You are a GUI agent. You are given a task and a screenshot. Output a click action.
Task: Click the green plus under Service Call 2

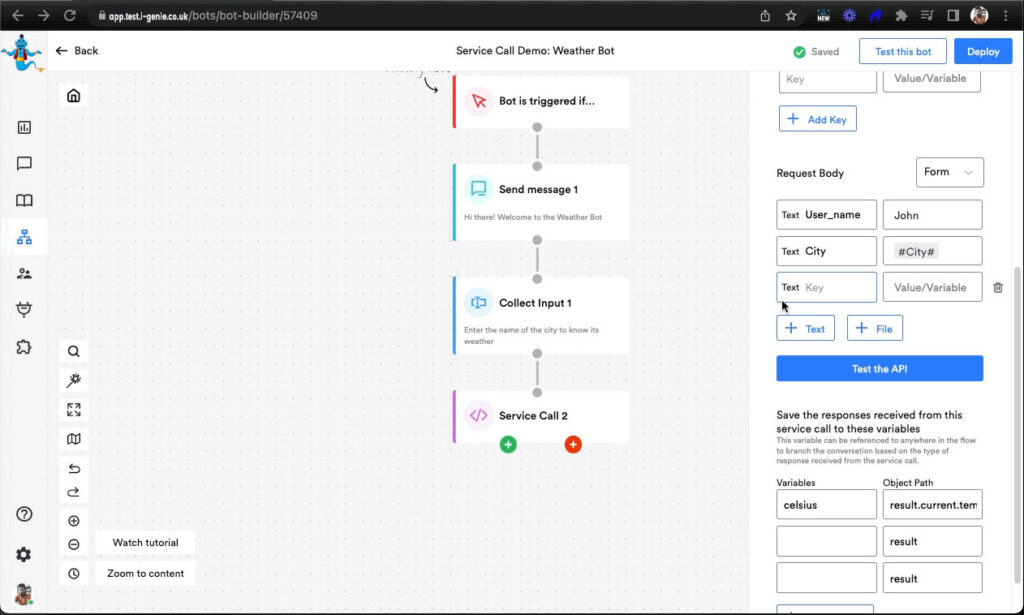tap(508, 444)
